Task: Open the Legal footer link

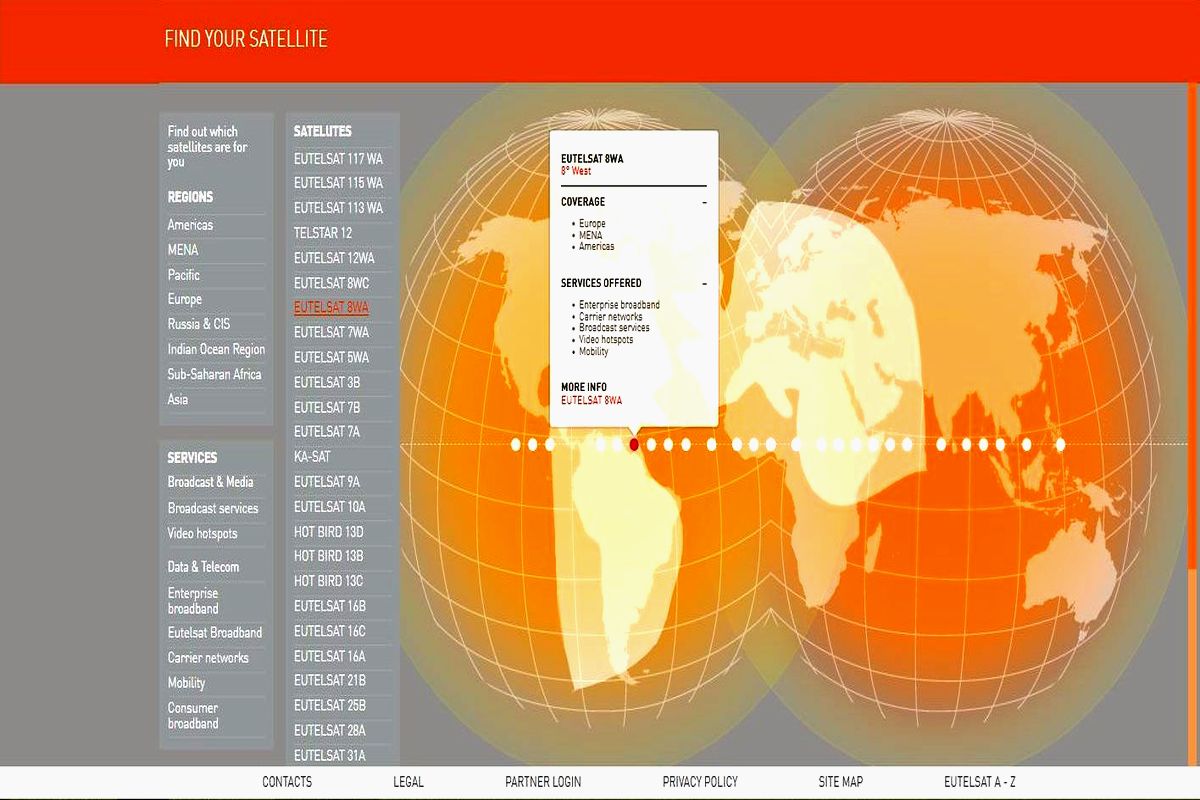Action: click(409, 782)
